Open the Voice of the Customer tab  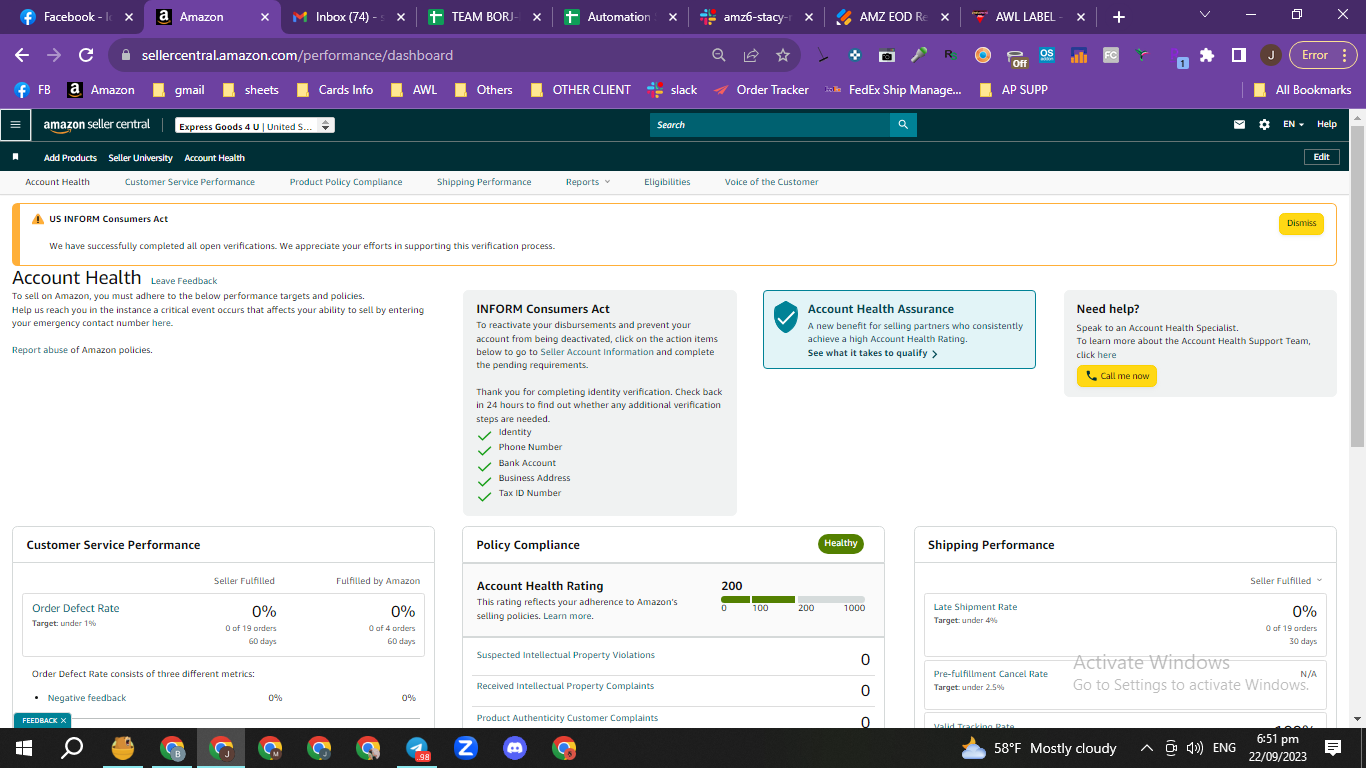click(x=772, y=182)
